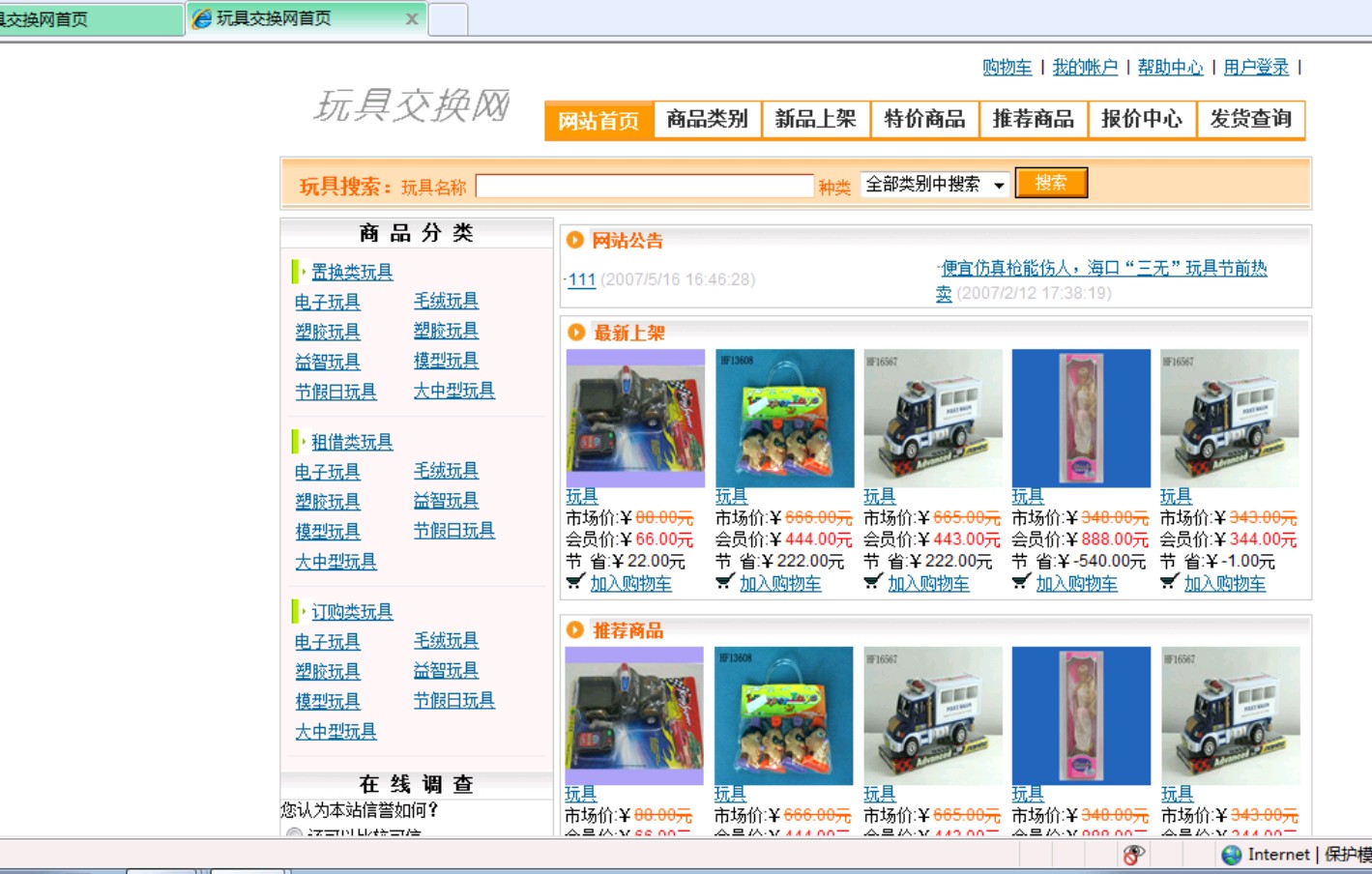This screenshot has height=874, width=1372.
Task: Click the green marker beside 租借类玩具
Action: tap(298, 442)
